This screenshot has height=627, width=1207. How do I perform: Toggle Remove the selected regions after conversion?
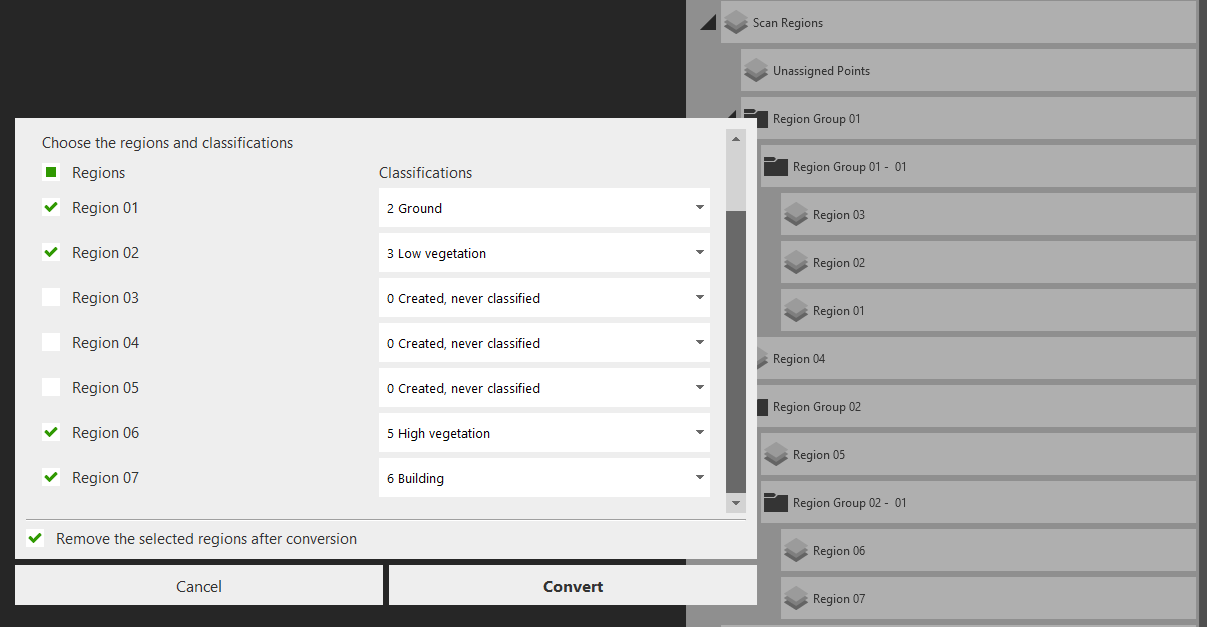pos(35,538)
